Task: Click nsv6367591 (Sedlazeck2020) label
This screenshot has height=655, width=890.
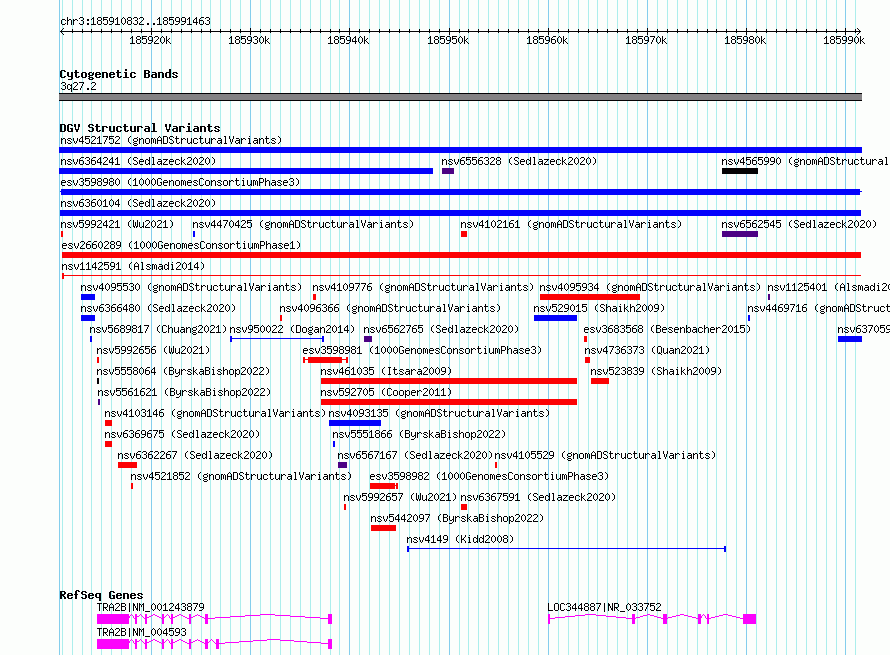Action: click(538, 497)
